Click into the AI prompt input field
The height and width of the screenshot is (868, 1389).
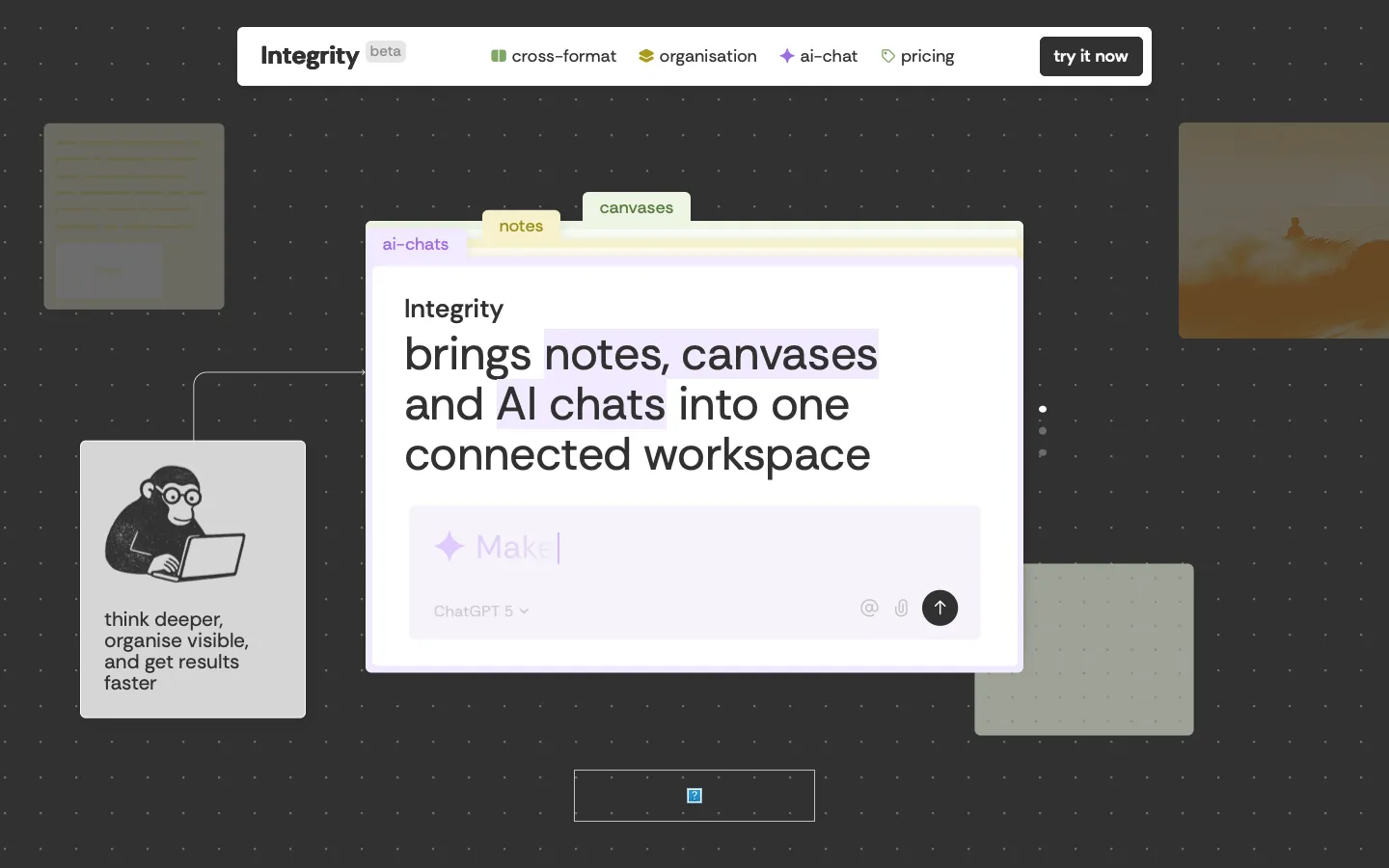click(x=694, y=572)
